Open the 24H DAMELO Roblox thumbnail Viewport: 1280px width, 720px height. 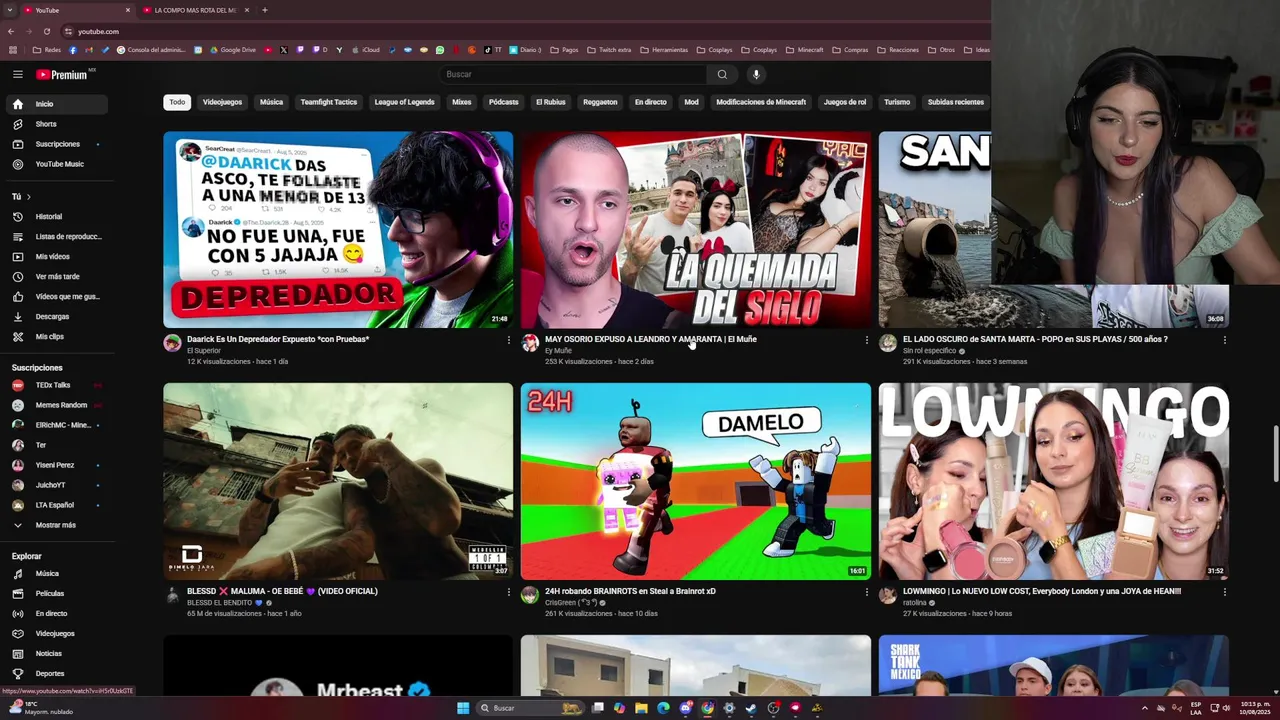pyautogui.click(x=696, y=481)
